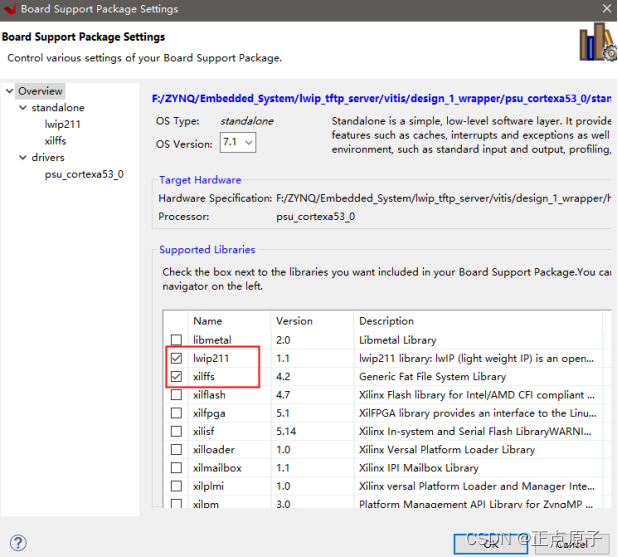618x557 pixels.
Task: Click the Name column header
Action: point(208,321)
